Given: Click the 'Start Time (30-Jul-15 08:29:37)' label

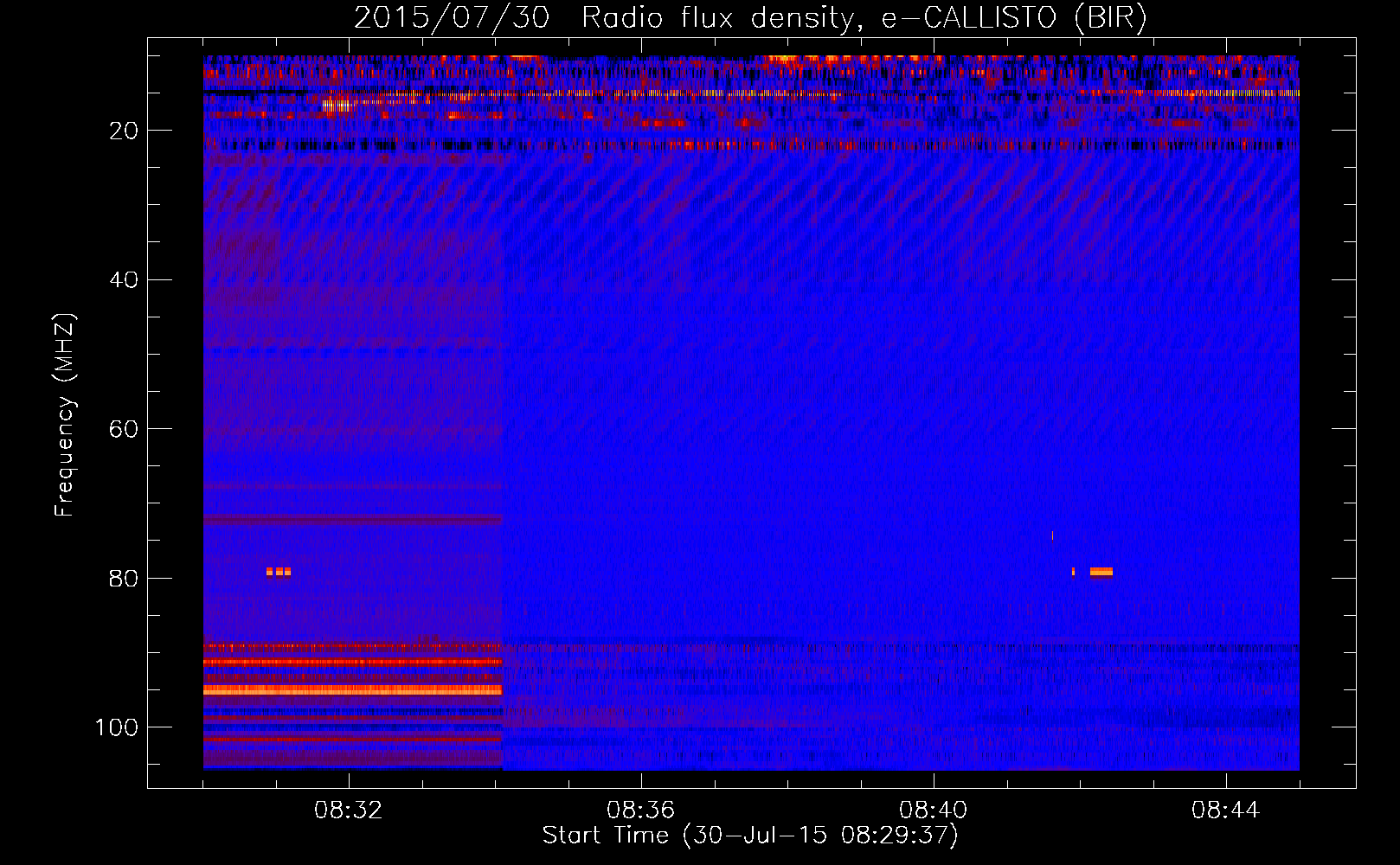Looking at the screenshot, I should (750, 836).
